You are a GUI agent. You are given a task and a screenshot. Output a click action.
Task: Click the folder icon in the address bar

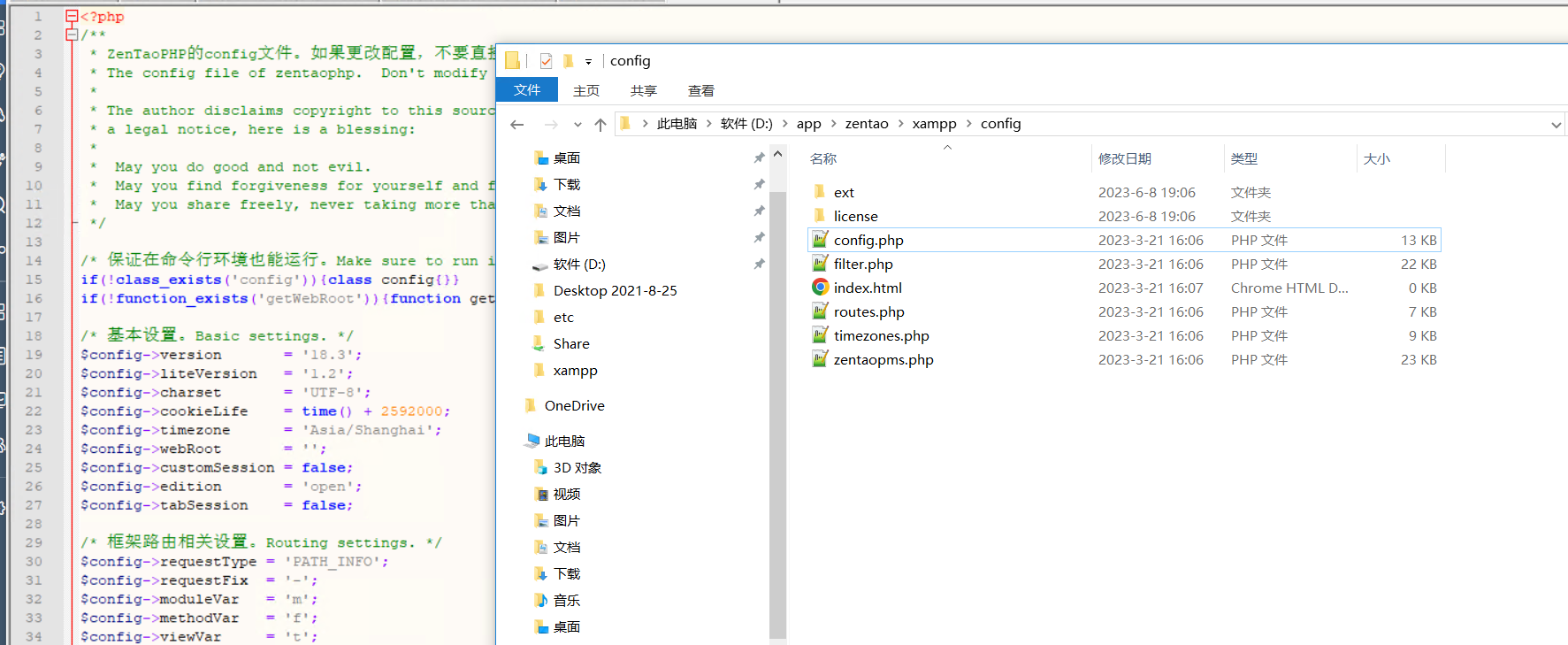tap(625, 124)
